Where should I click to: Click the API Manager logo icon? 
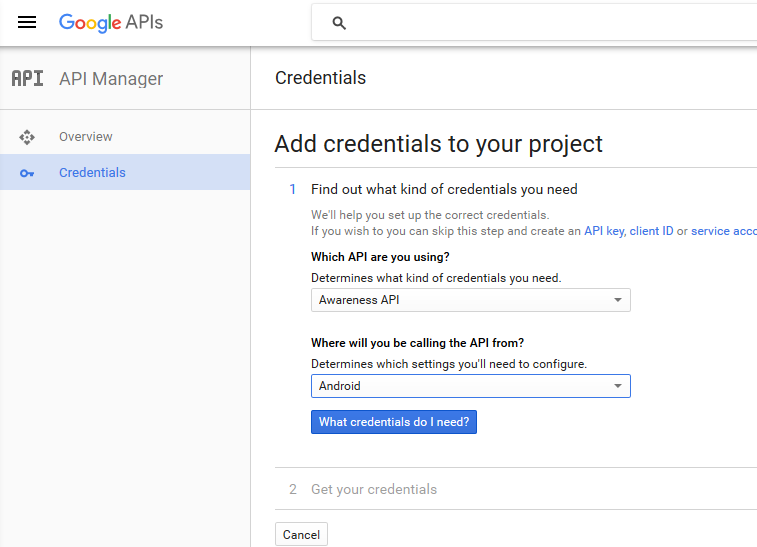pos(27,79)
